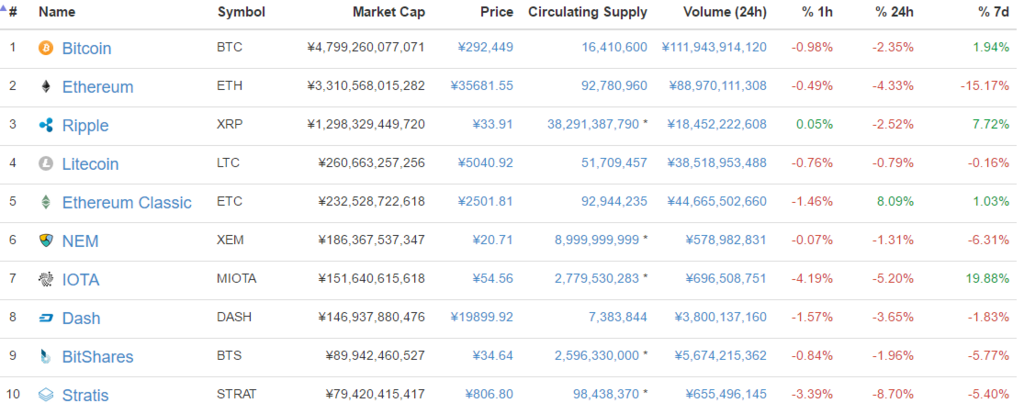
Task: Click NEM price ¥20.71
Action: click(493, 240)
